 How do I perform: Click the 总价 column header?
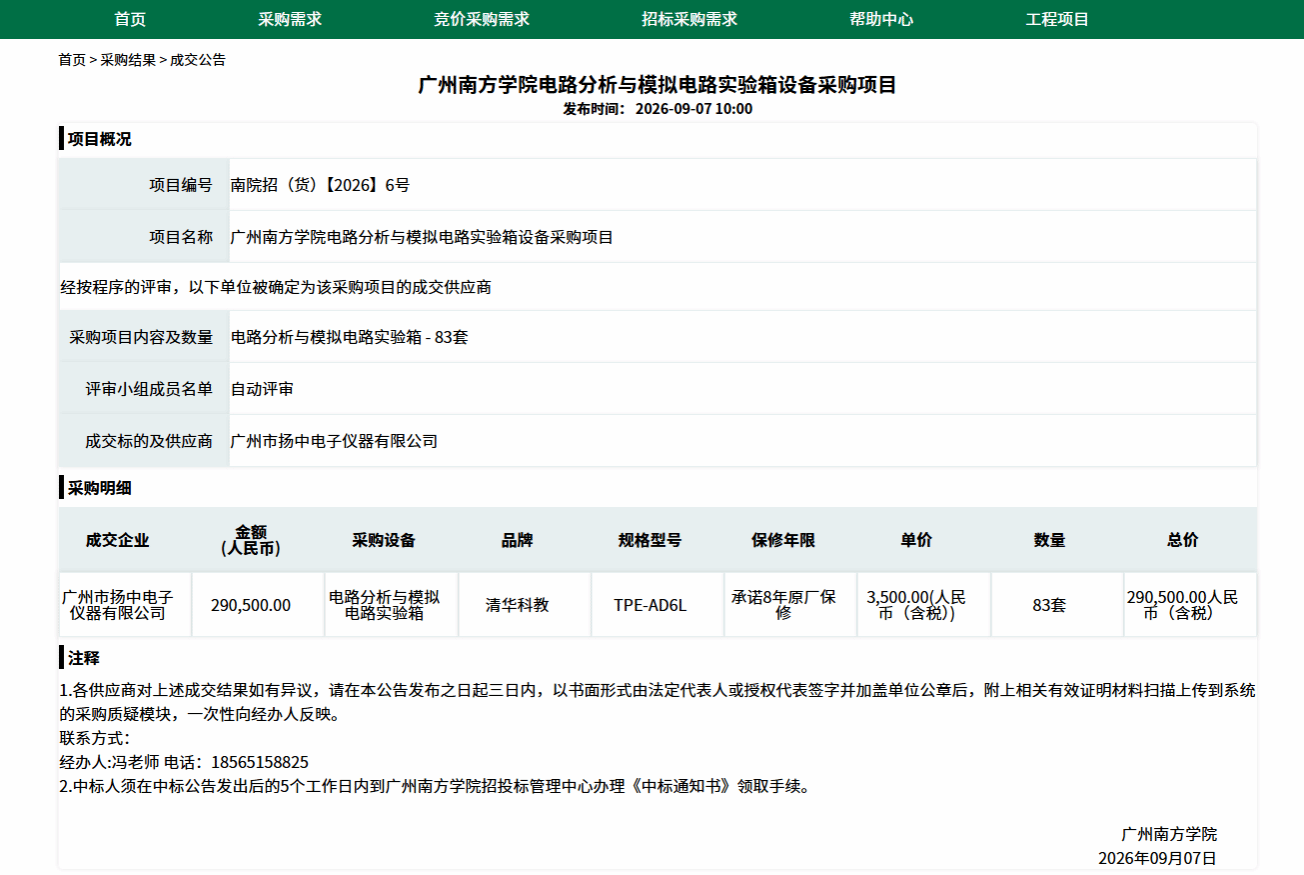click(1183, 540)
